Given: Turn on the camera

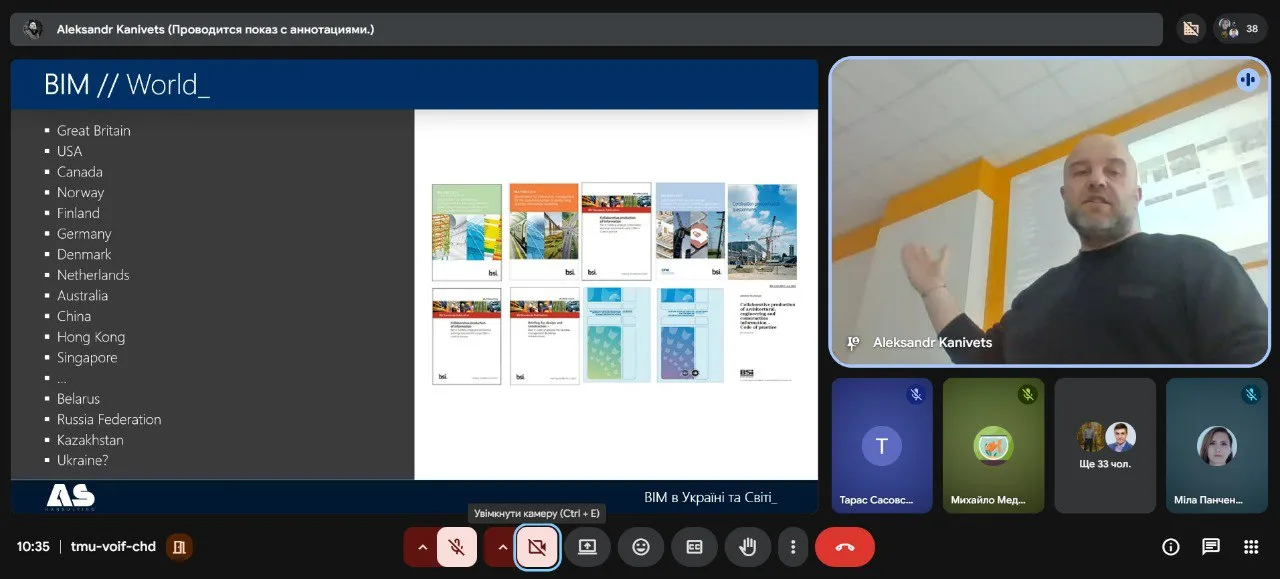Looking at the screenshot, I should pyautogui.click(x=537, y=547).
